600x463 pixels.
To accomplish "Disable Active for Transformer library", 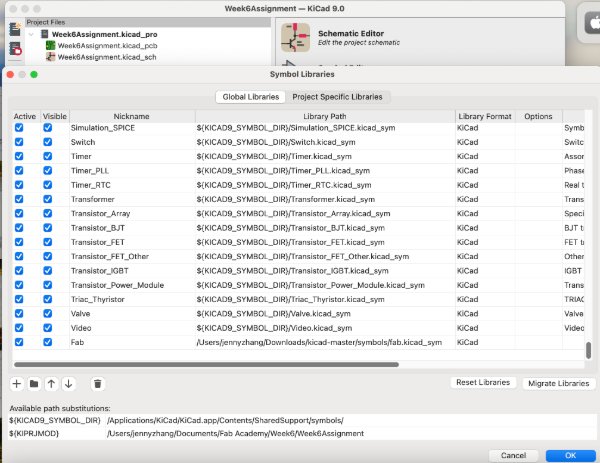I will click(x=19, y=199).
